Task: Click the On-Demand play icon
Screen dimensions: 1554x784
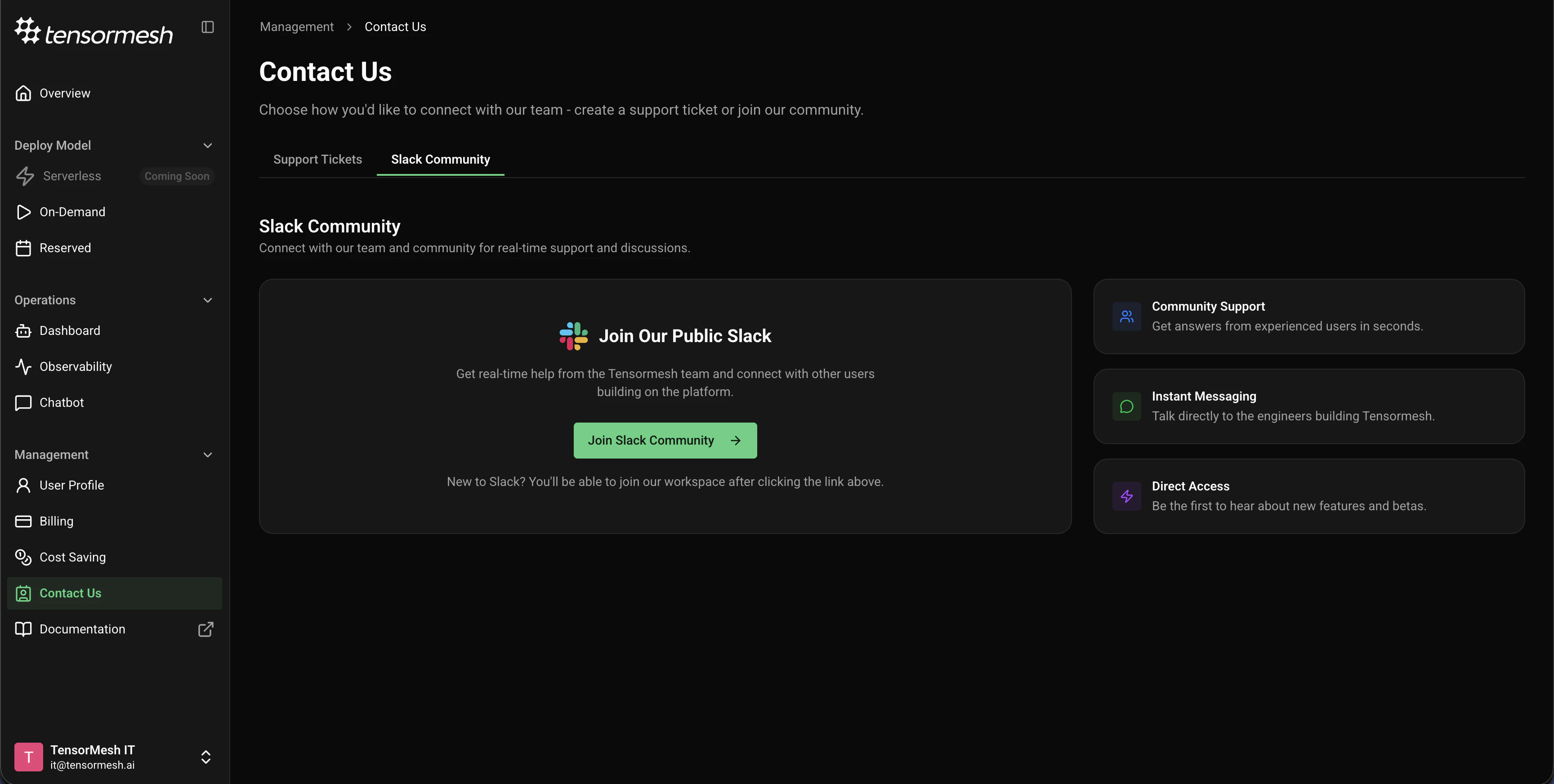Action: tap(23, 212)
